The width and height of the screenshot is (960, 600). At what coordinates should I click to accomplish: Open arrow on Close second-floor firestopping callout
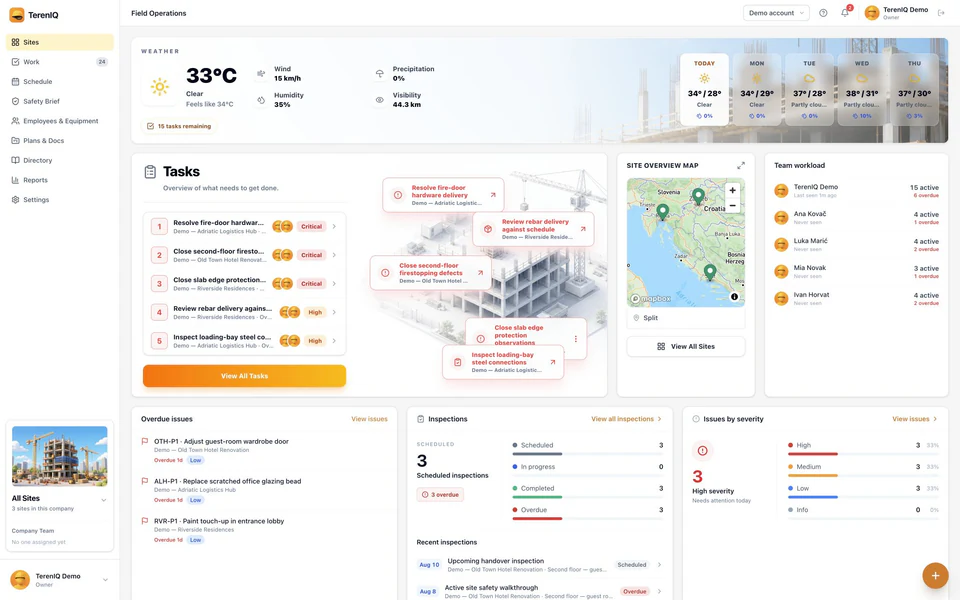pyautogui.click(x=480, y=273)
